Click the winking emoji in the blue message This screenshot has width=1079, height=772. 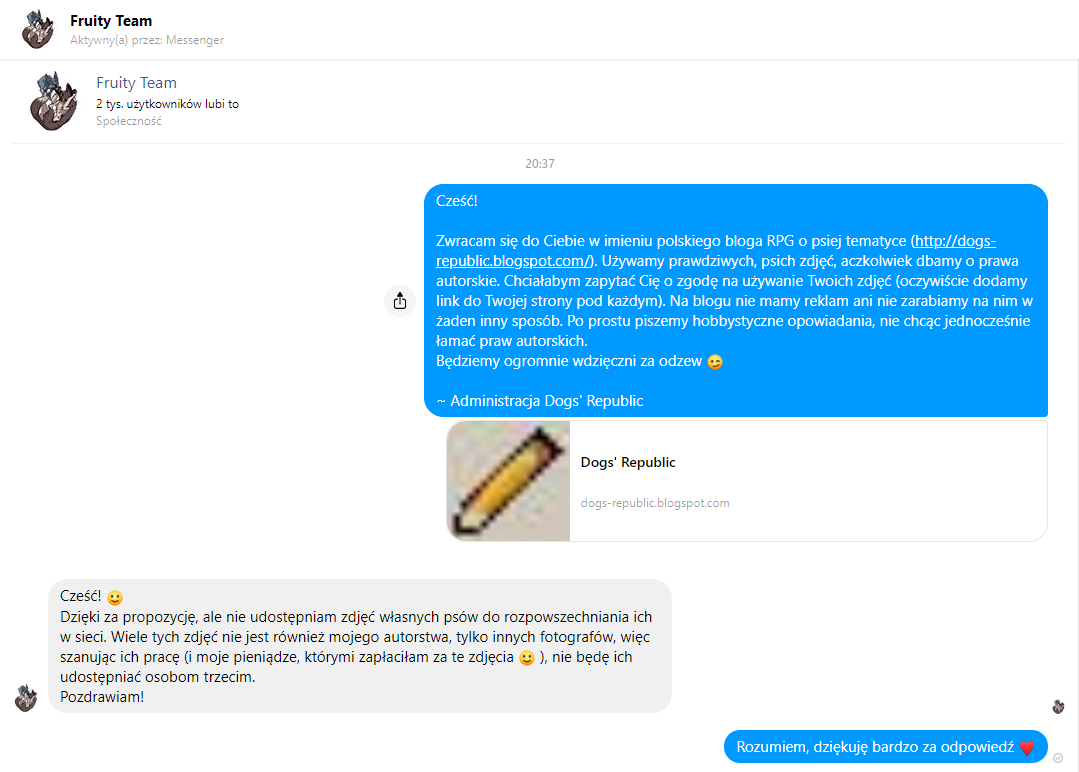tap(715, 362)
